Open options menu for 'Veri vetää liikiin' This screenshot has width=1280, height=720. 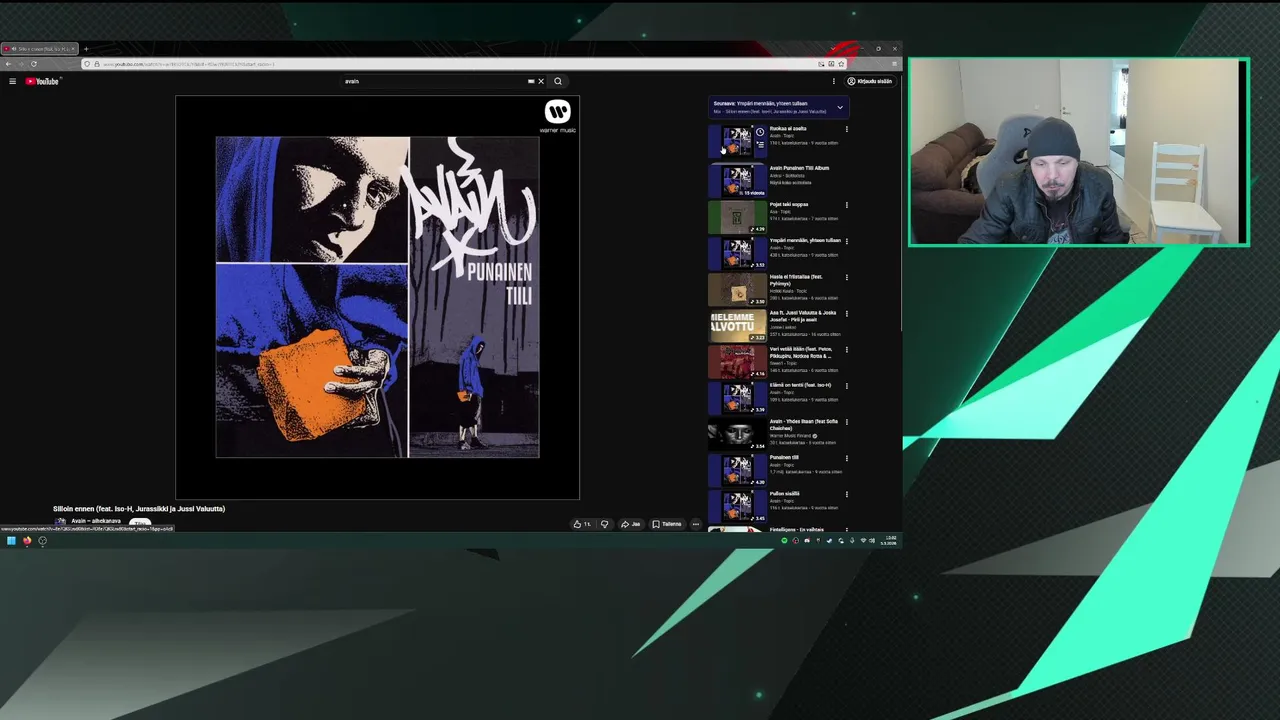click(x=847, y=349)
